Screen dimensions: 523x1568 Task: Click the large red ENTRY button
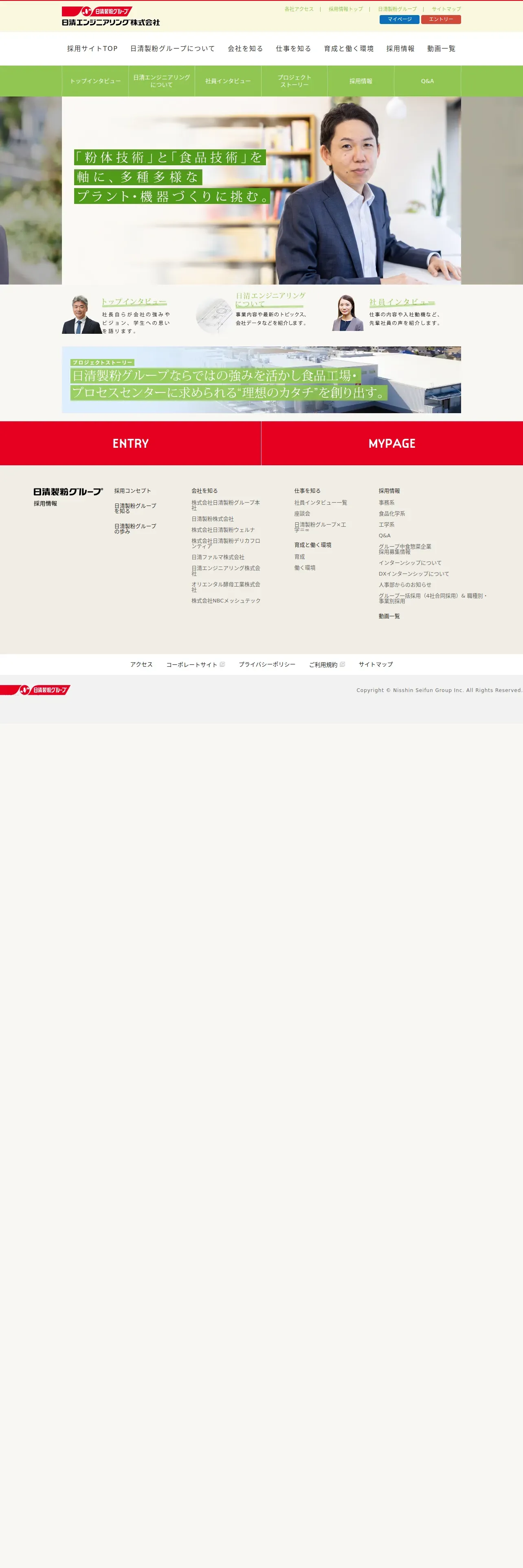130,443
